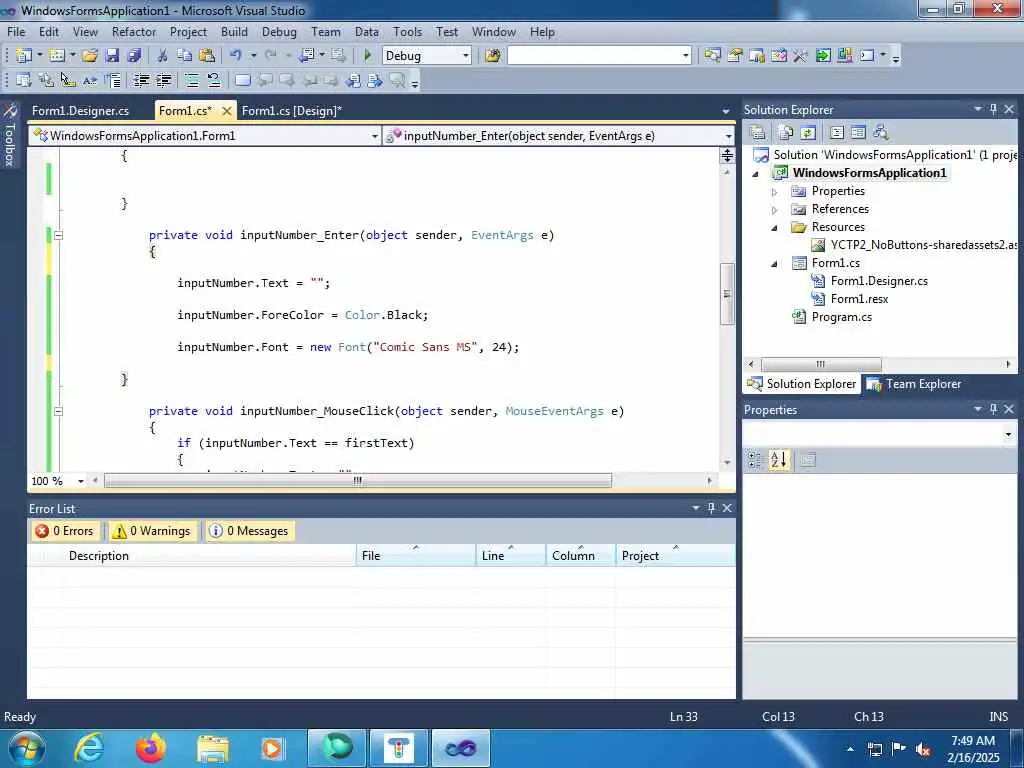Collapse the inputNumber_Enter method outline
This screenshot has width=1024, height=768.
58,235
